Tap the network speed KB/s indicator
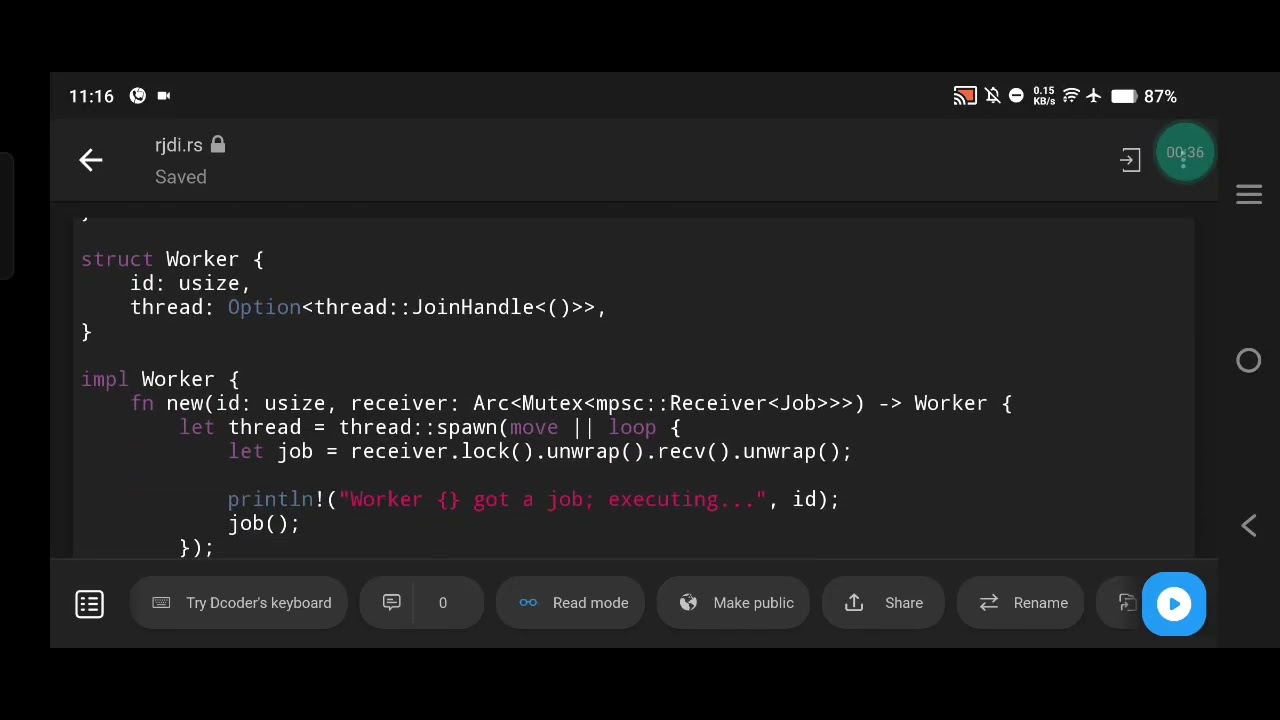Viewport: 1280px width, 720px height. (x=1044, y=96)
